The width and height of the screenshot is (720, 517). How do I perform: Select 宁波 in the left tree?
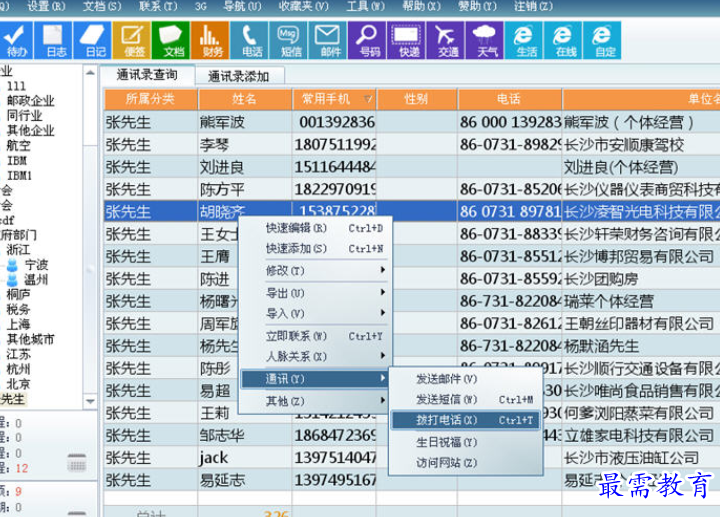point(36,265)
